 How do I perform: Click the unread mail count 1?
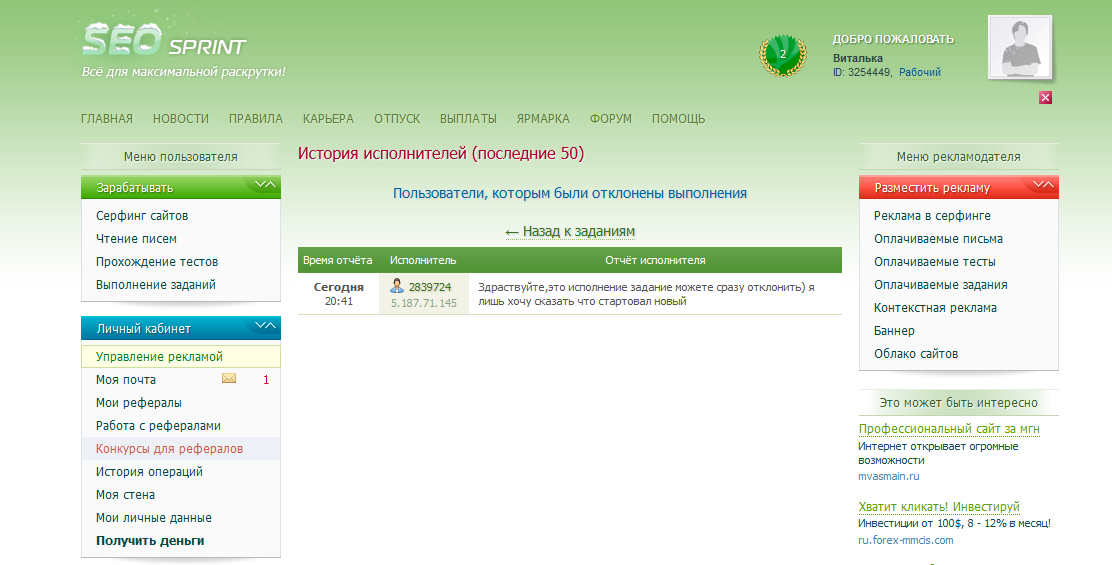[x=266, y=380]
